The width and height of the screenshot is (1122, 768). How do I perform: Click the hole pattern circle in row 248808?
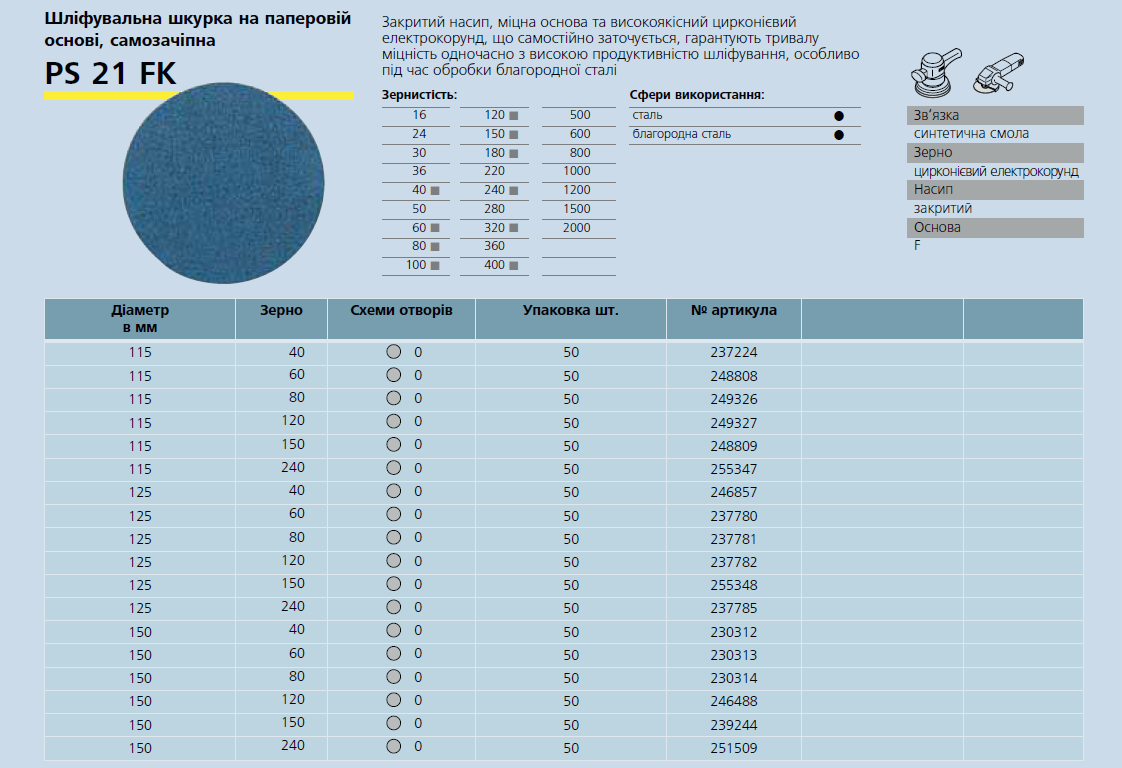[x=394, y=374]
